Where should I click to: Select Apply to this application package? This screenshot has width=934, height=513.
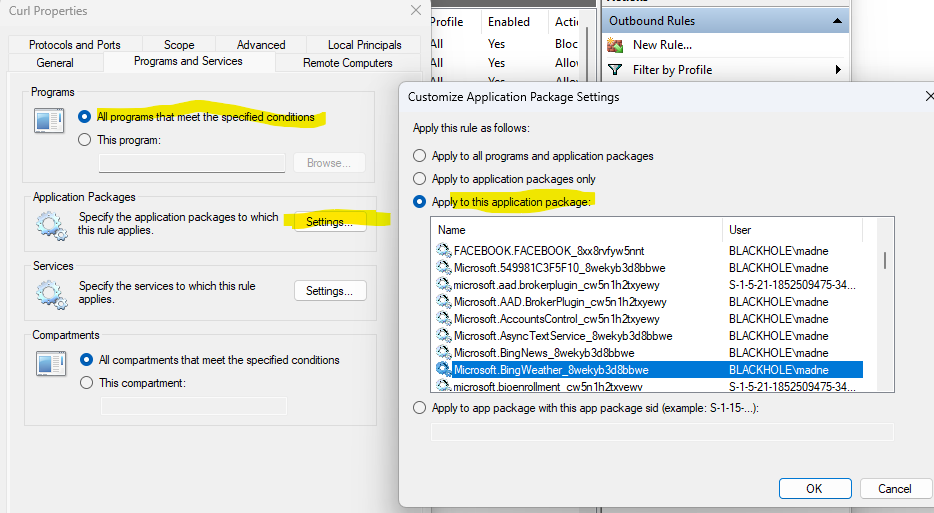[420, 201]
